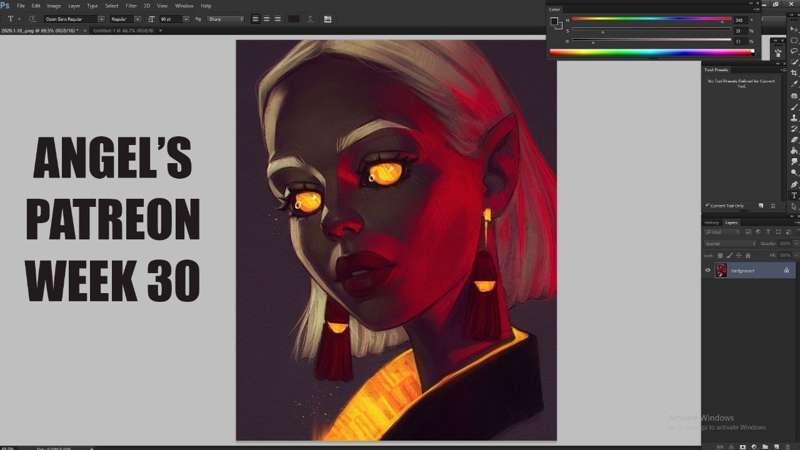This screenshot has width=800, height=450.
Task: Toggle the Current Tool Only checkbox
Action: pos(707,206)
